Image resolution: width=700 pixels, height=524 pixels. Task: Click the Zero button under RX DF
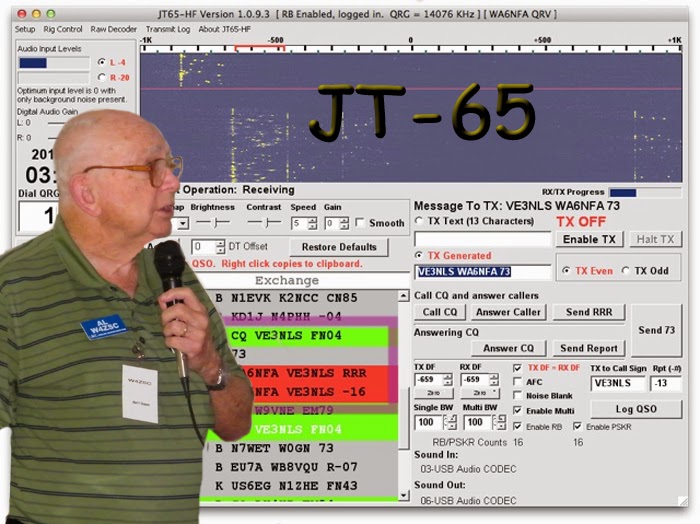[480, 393]
